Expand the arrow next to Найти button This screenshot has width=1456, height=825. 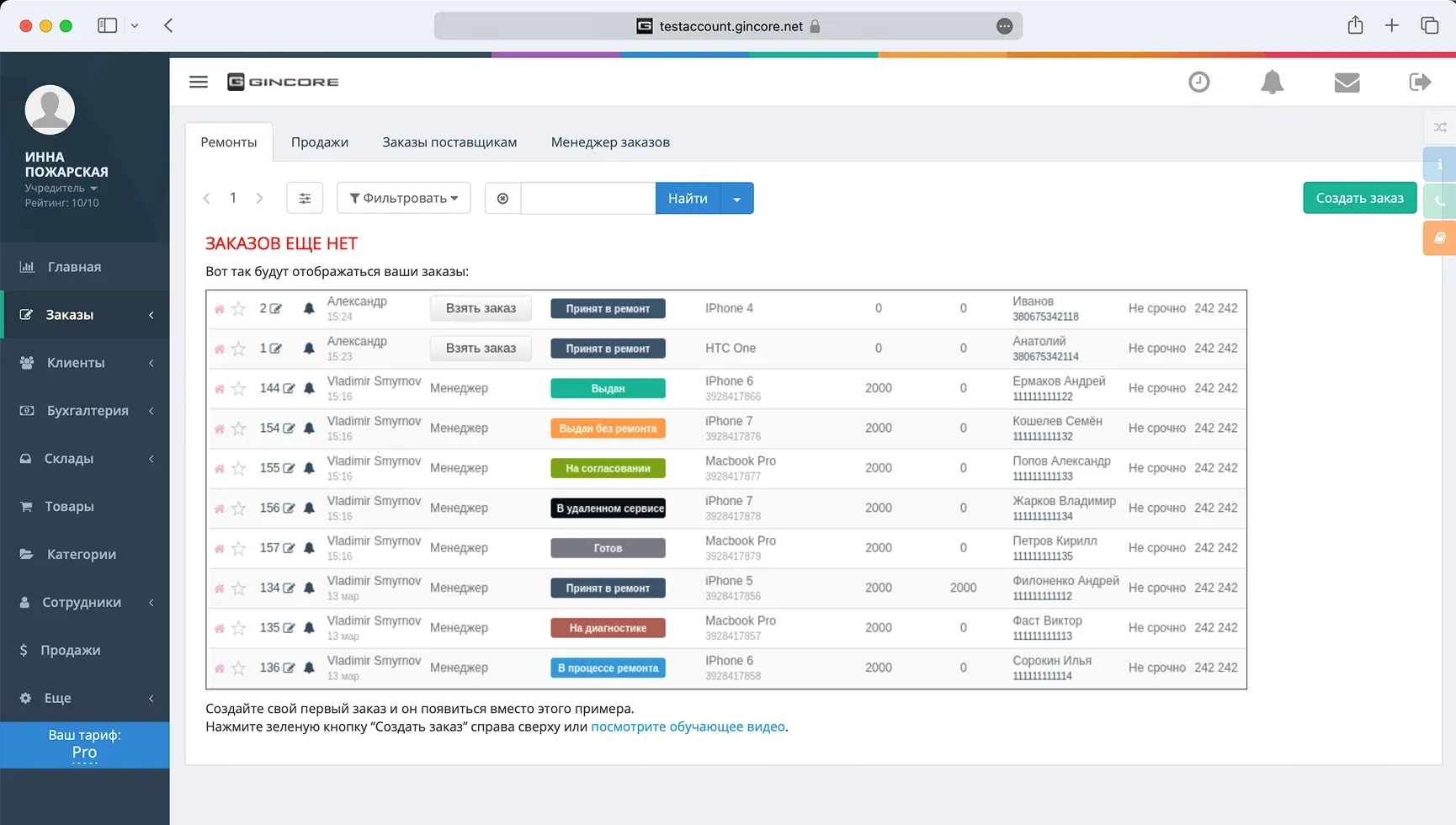(x=736, y=198)
